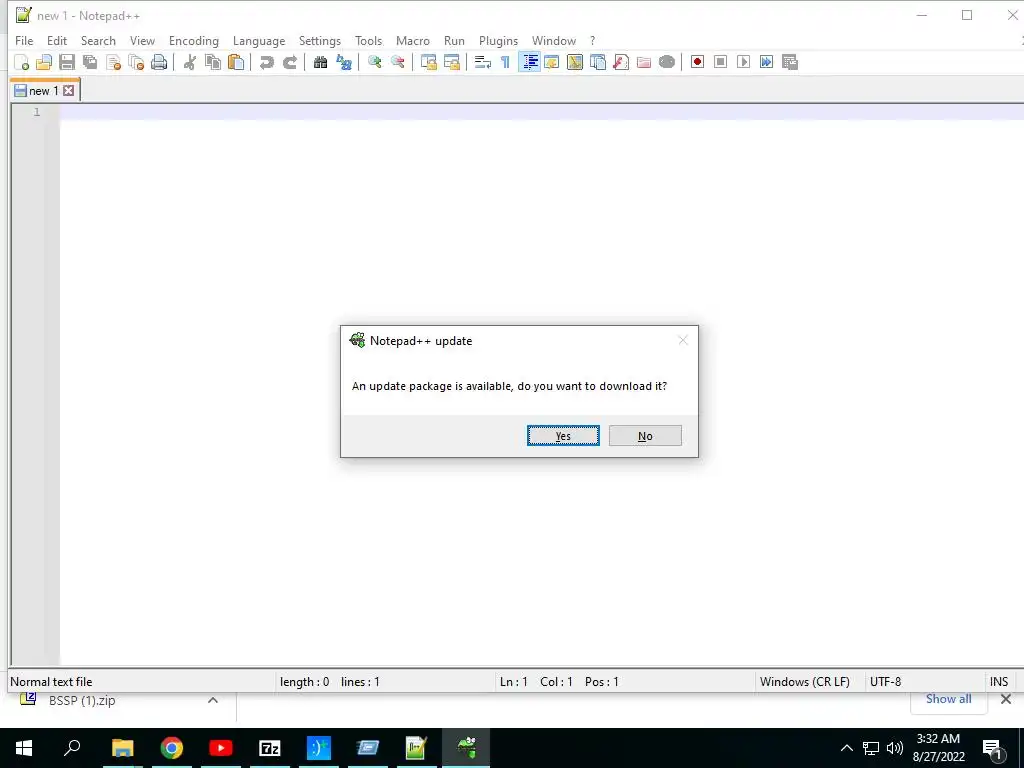Open the Macro menu

click(x=413, y=40)
